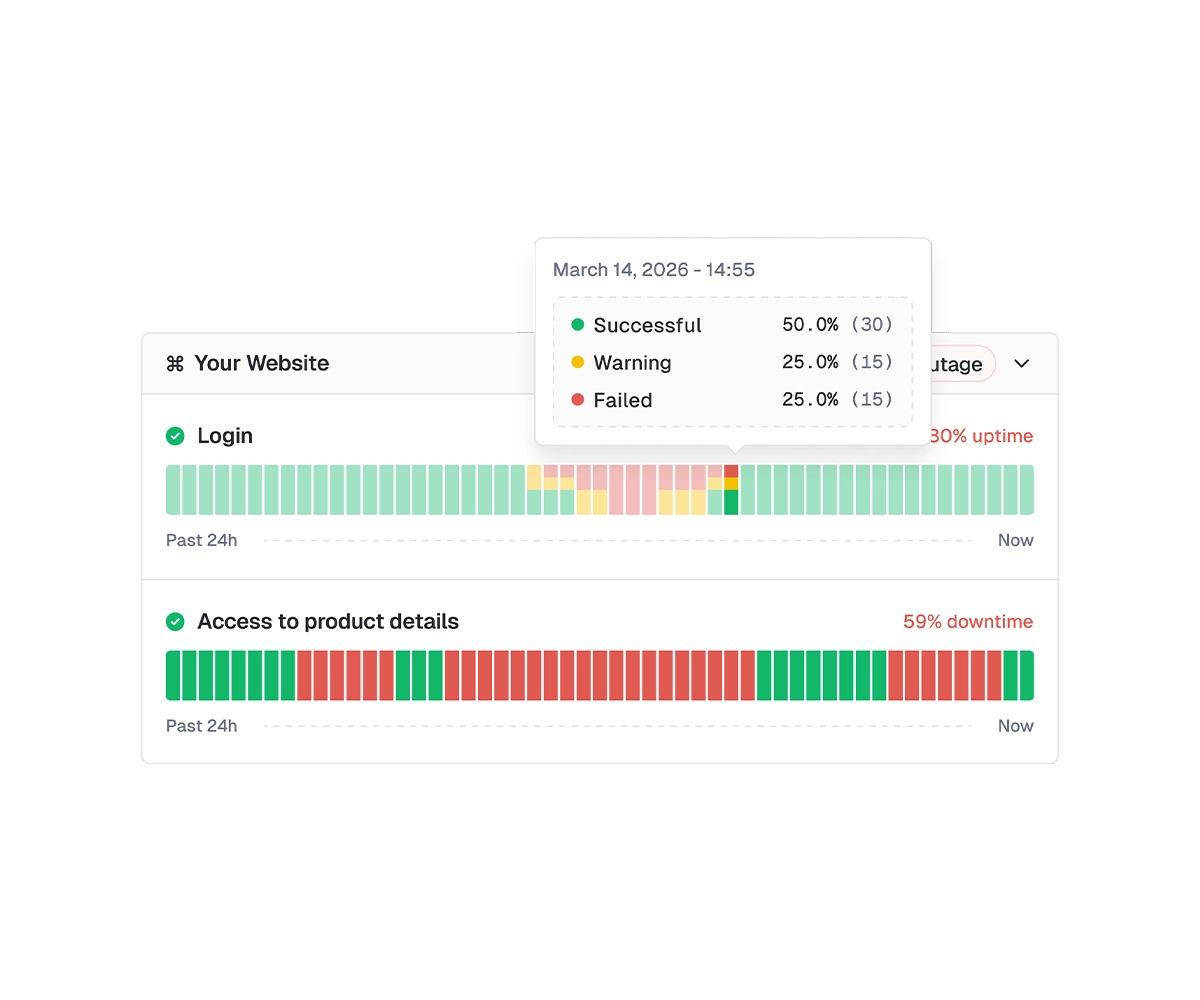Click the March 14, 2026 - 14:55 timestamp
The image size is (1200, 1000).
tap(654, 270)
